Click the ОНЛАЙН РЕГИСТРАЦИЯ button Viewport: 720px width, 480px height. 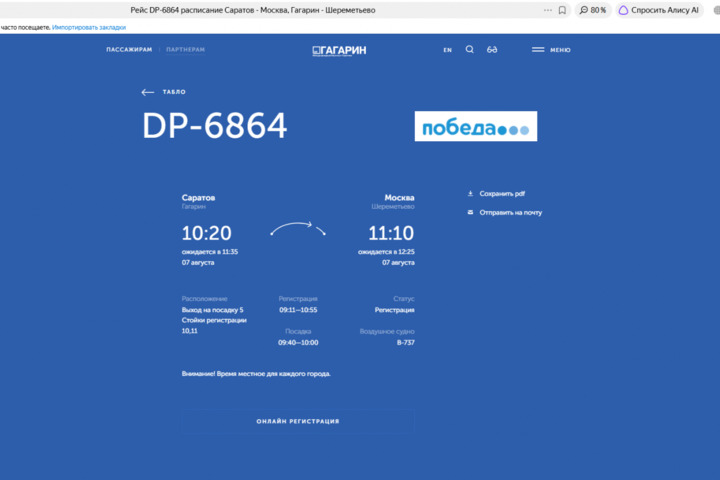coord(298,421)
